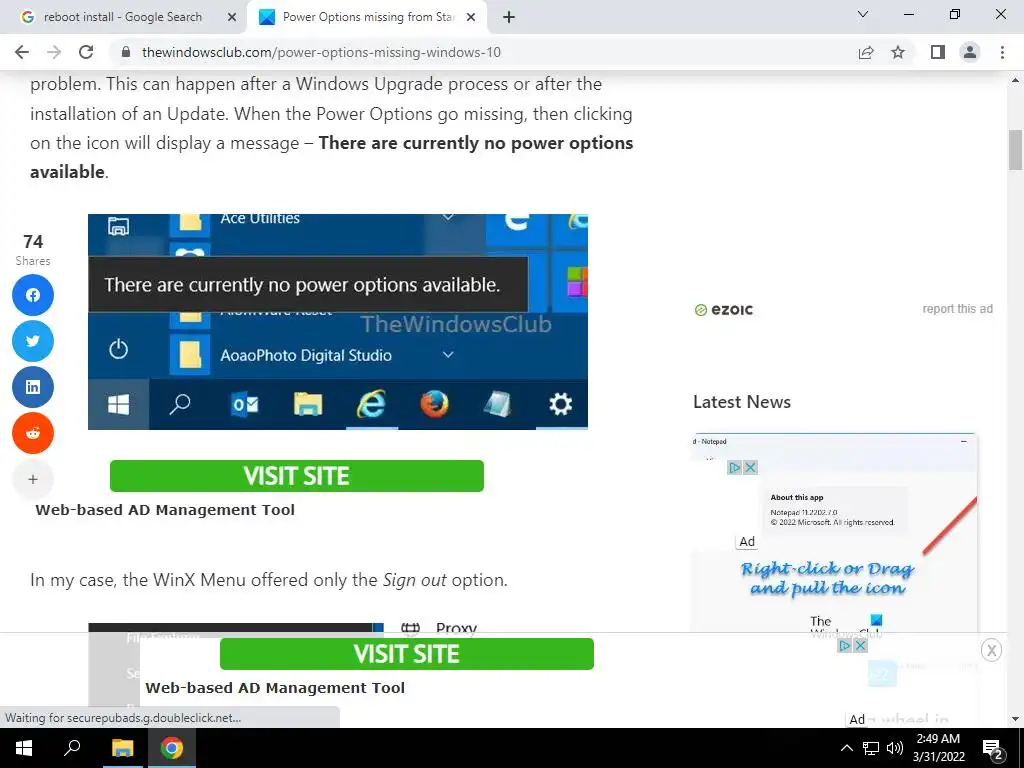Click scrollbar down arrow
1024x768 pixels.
[1016, 719]
